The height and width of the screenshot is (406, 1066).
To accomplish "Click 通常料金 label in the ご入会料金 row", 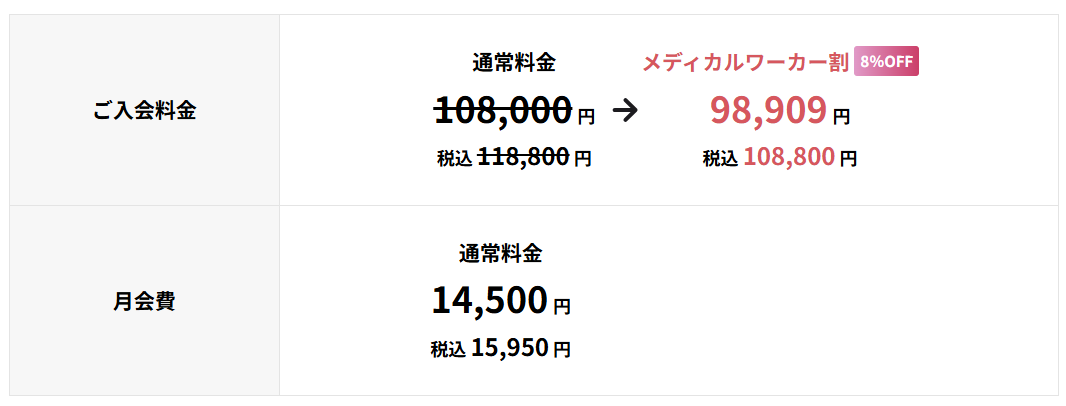I will [514, 63].
